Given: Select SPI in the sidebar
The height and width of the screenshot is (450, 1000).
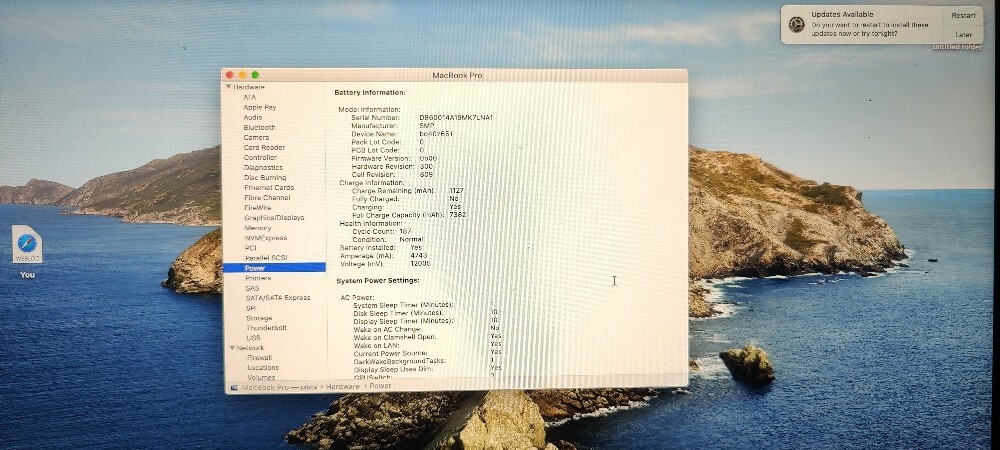Looking at the screenshot, I should 251,308.
